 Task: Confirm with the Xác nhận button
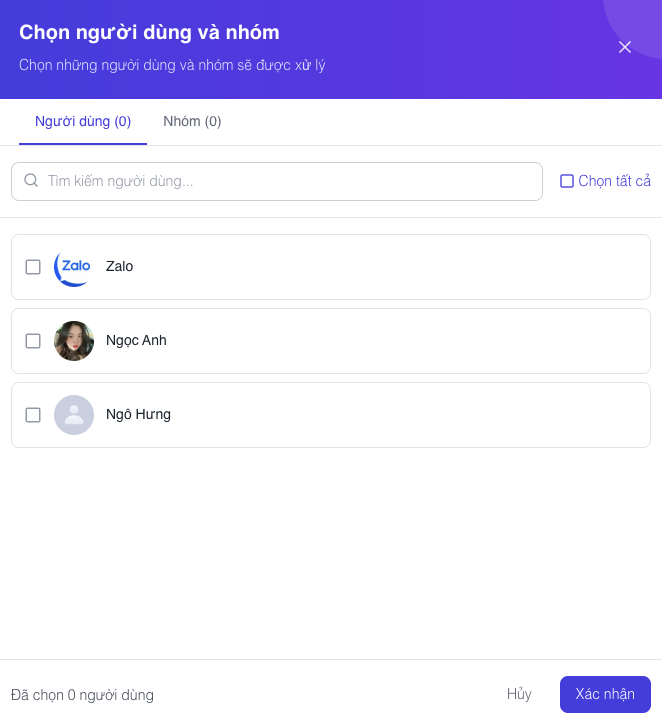pos(605,694)
